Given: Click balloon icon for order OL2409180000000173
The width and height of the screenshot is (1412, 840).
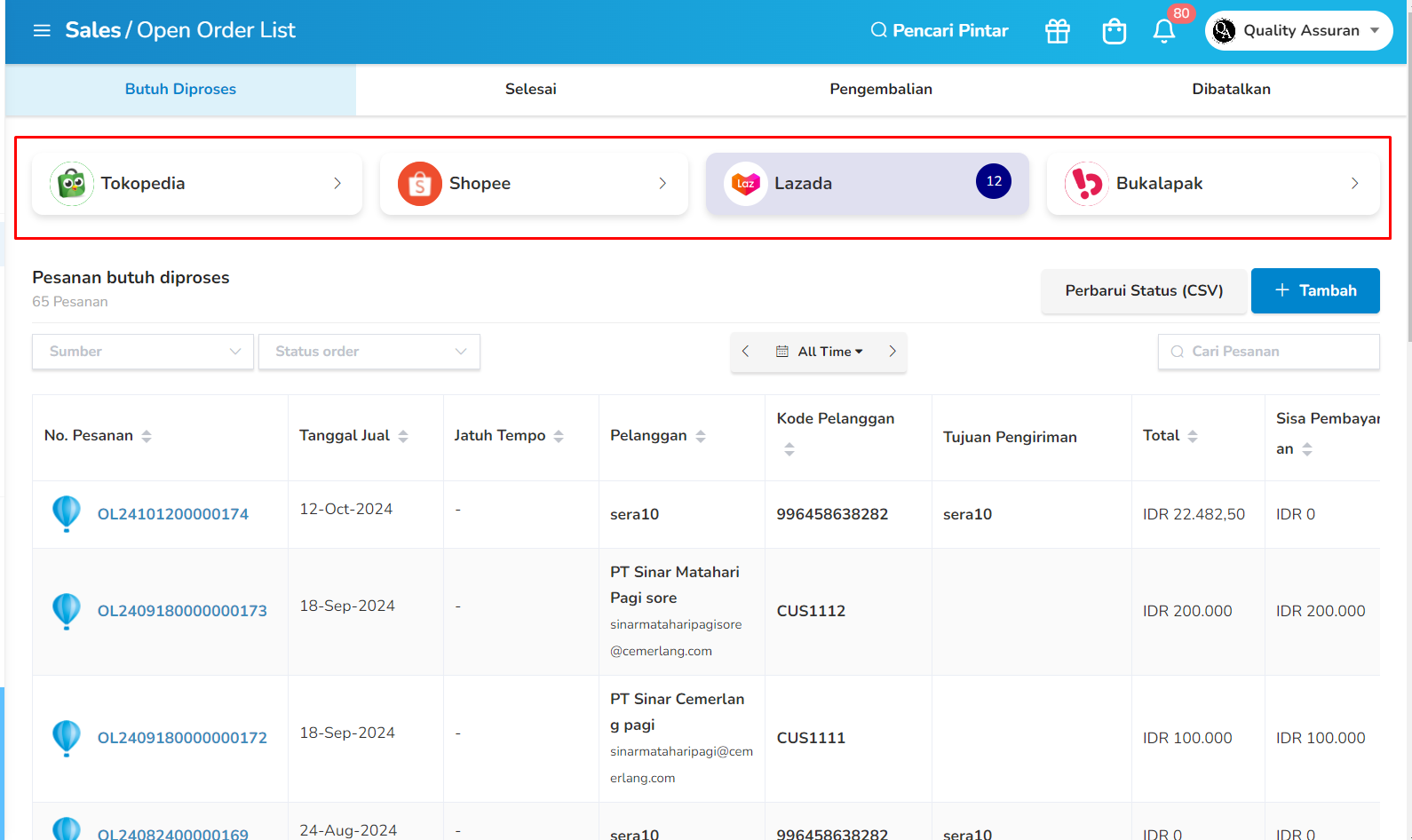Looking at the screenshot, I should coord(67,611).
